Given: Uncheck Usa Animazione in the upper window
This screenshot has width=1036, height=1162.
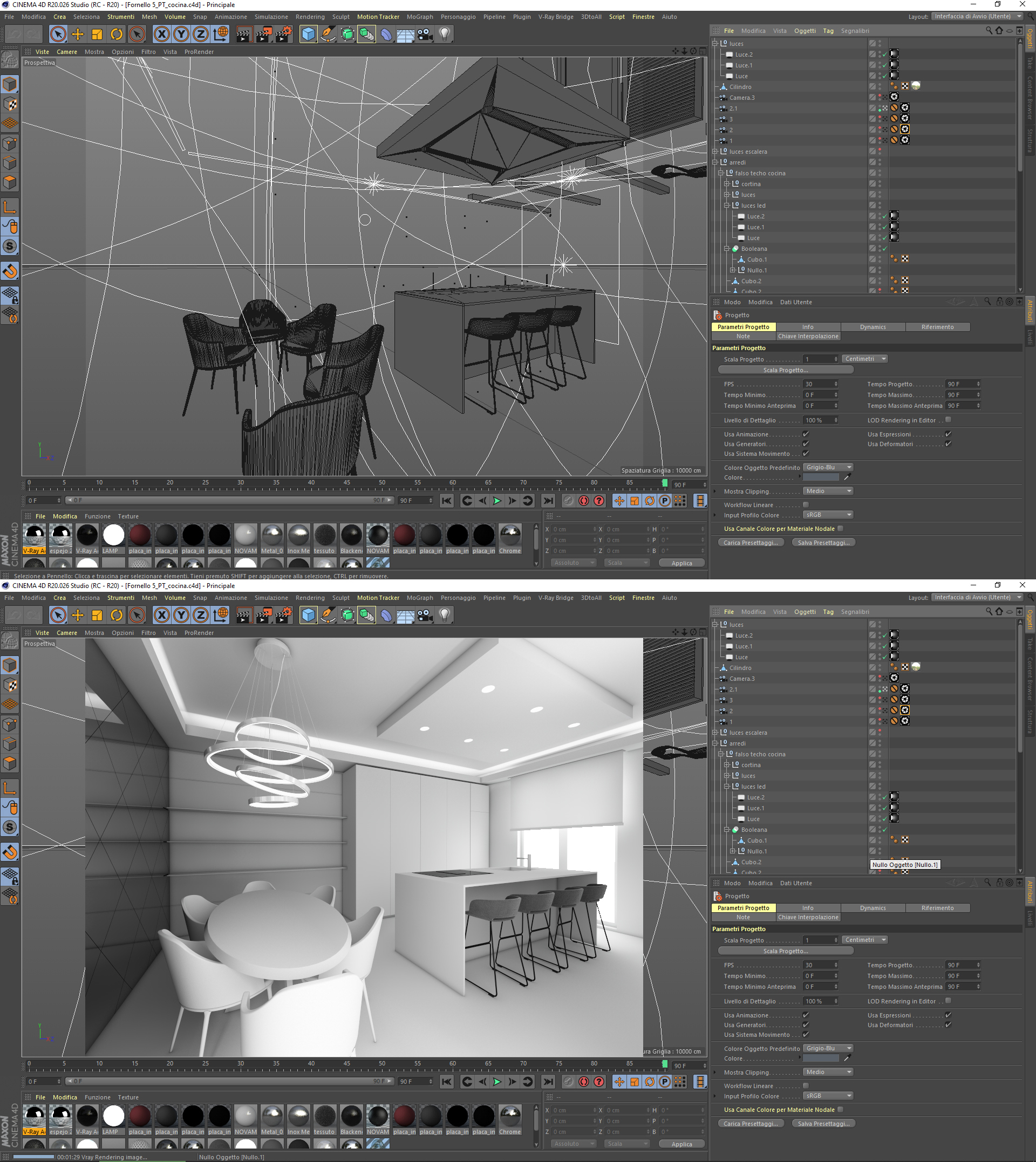Looking at the screenshot, I should pyautogui.click(x=806, y=434).
